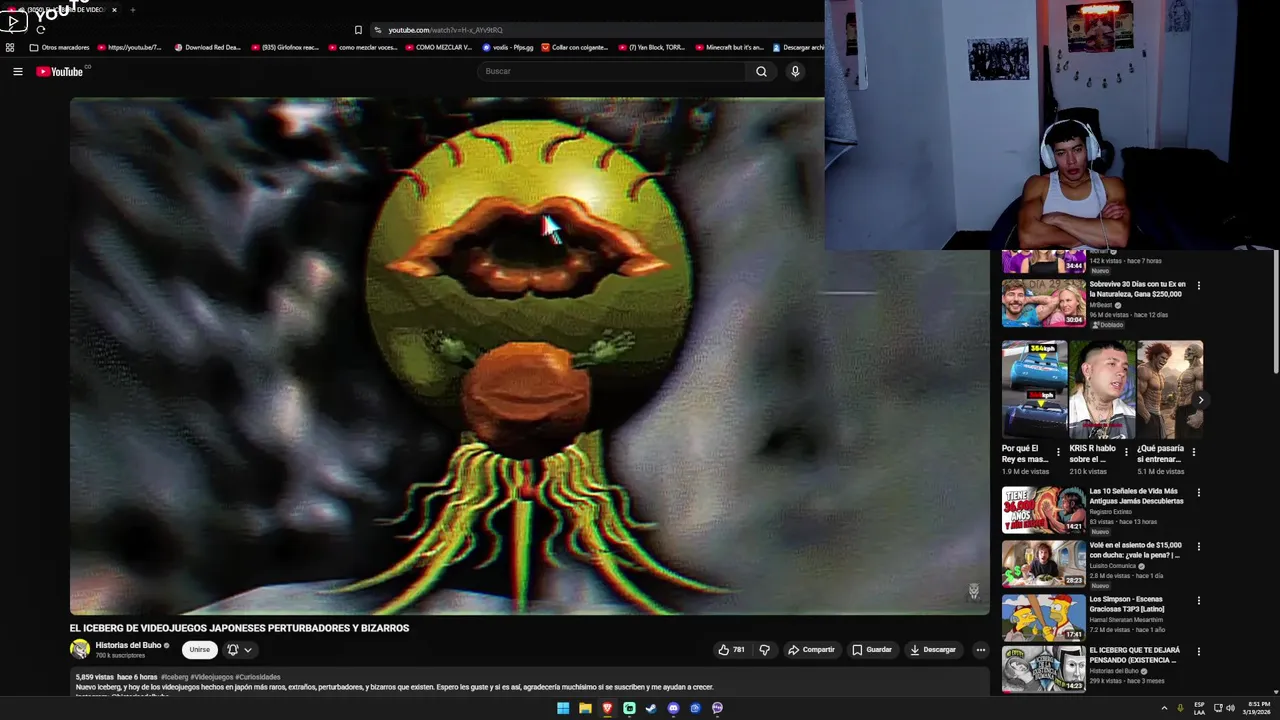Open File Explorer from taskbar

tap(585, 708)
